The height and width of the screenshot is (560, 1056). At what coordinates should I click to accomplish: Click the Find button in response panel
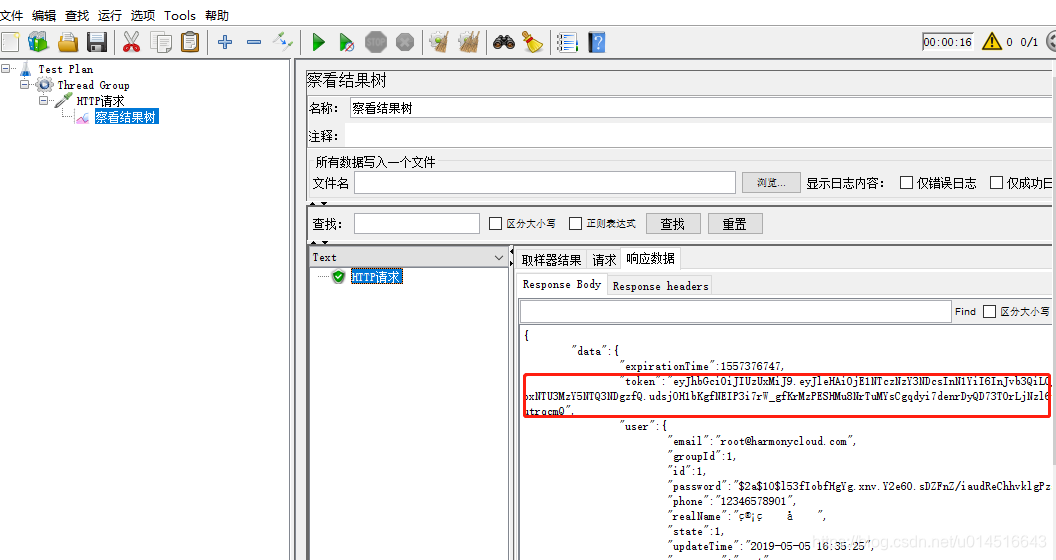[x=965, y=312]
